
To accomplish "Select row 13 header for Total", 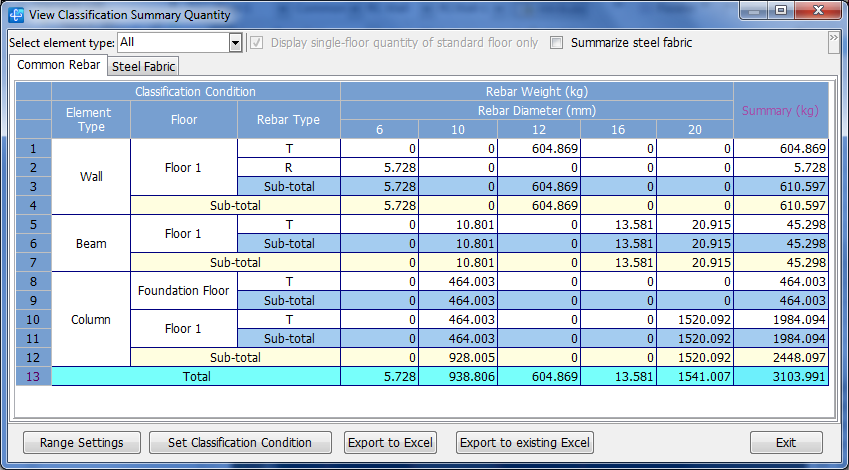I will click(33, 376).
